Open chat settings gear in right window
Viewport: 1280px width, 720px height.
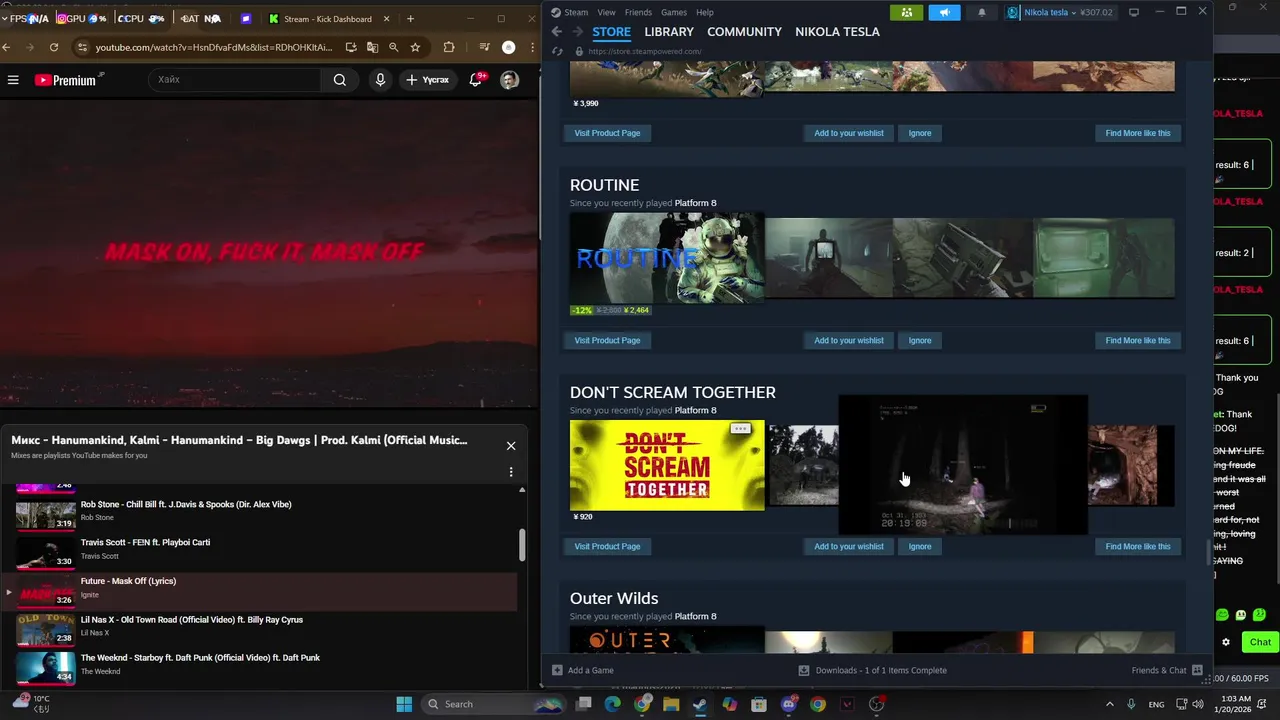pos(1226,642)
